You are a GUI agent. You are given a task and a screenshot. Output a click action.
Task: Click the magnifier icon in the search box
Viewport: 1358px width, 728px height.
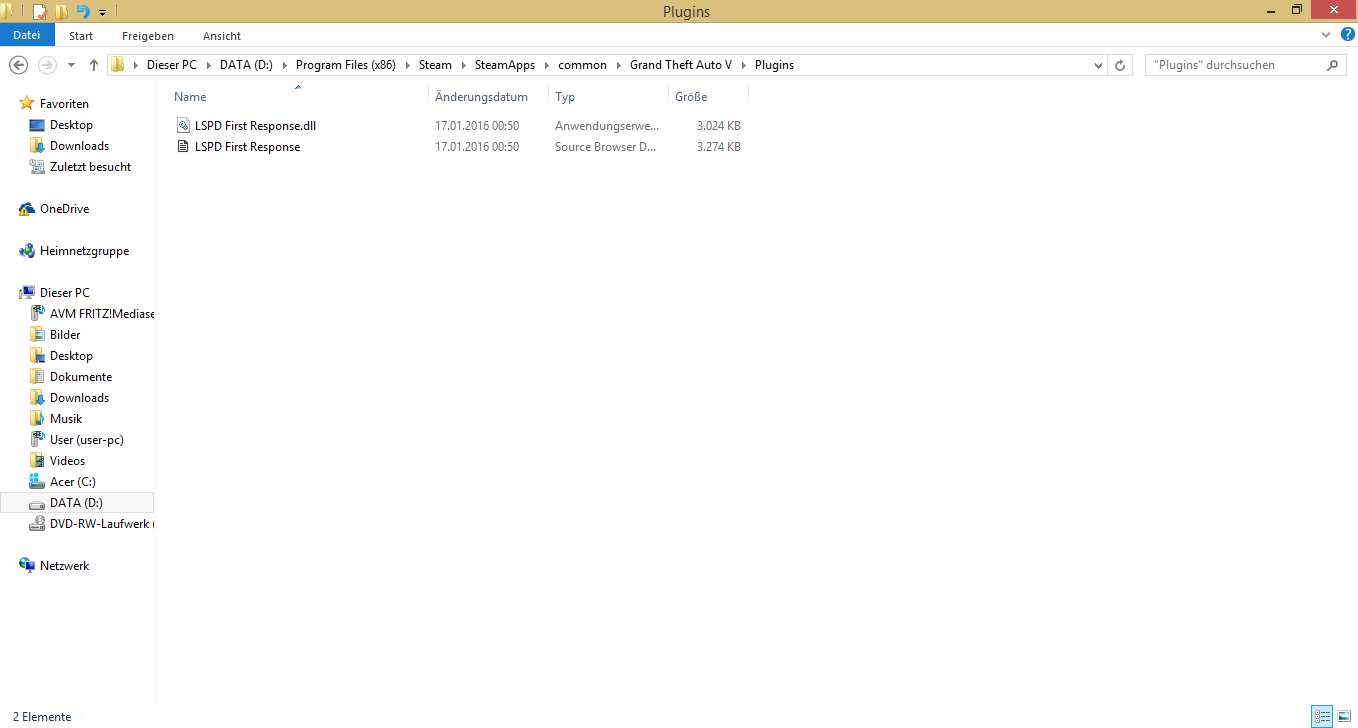pos(1332,65)
